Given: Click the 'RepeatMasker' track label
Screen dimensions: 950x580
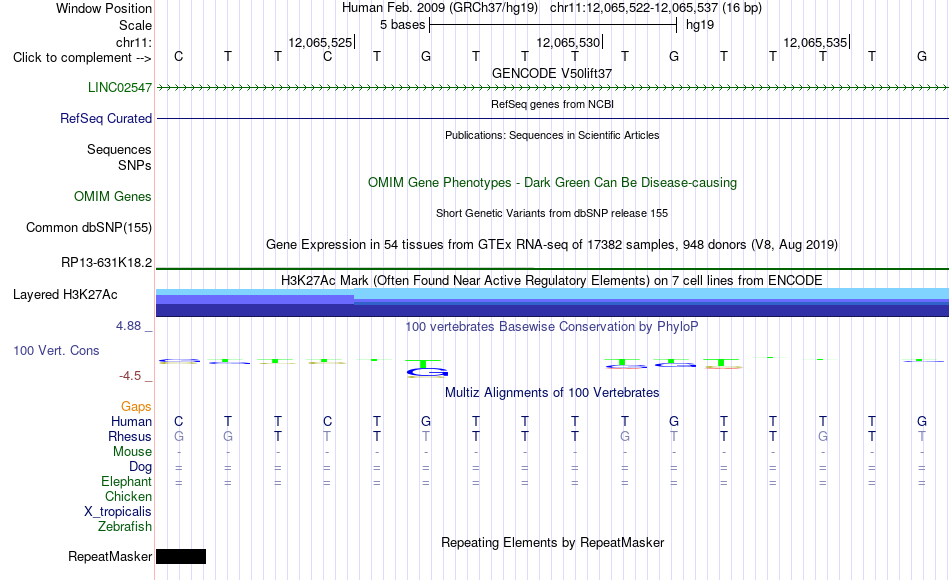Looking at the screenshot, I should (x=110, y=556).
